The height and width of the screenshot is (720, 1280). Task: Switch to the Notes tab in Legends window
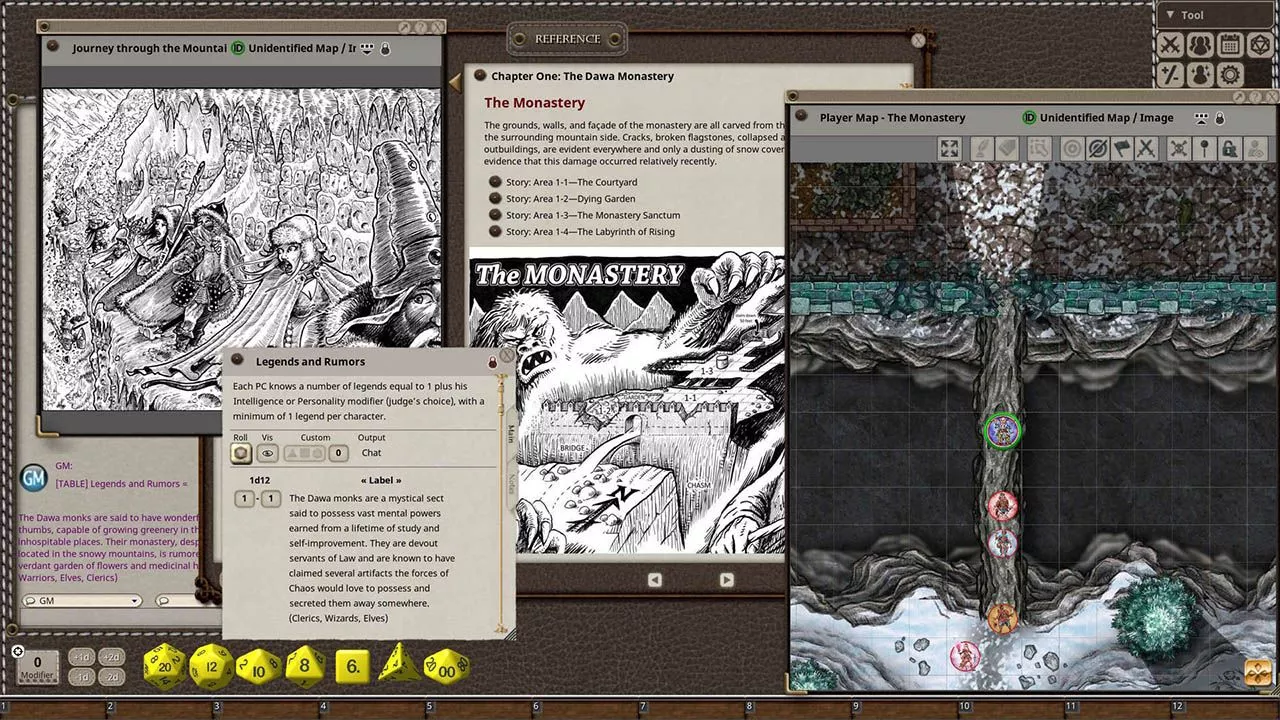pos(510,483)
